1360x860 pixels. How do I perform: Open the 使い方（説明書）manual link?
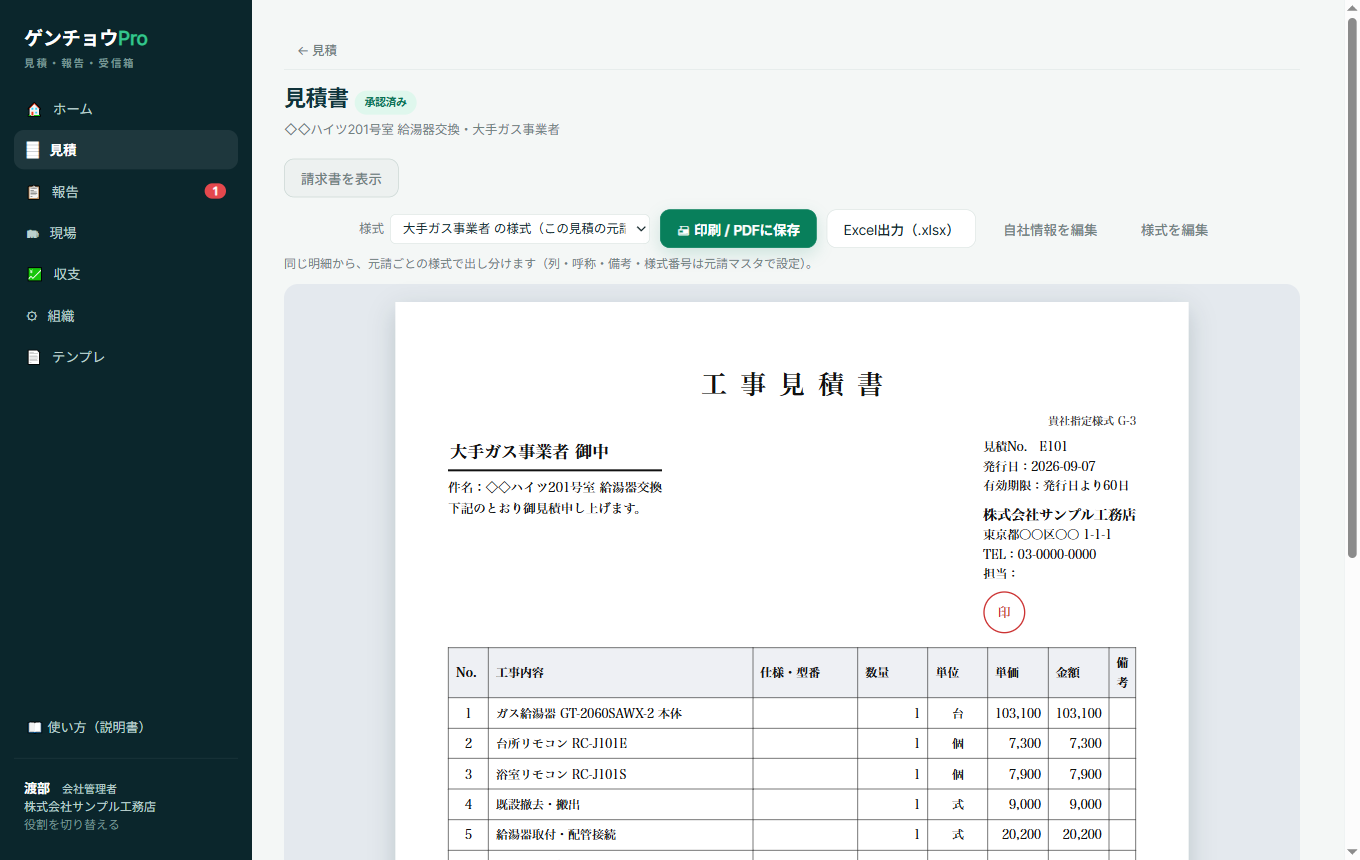click(126, 727)
